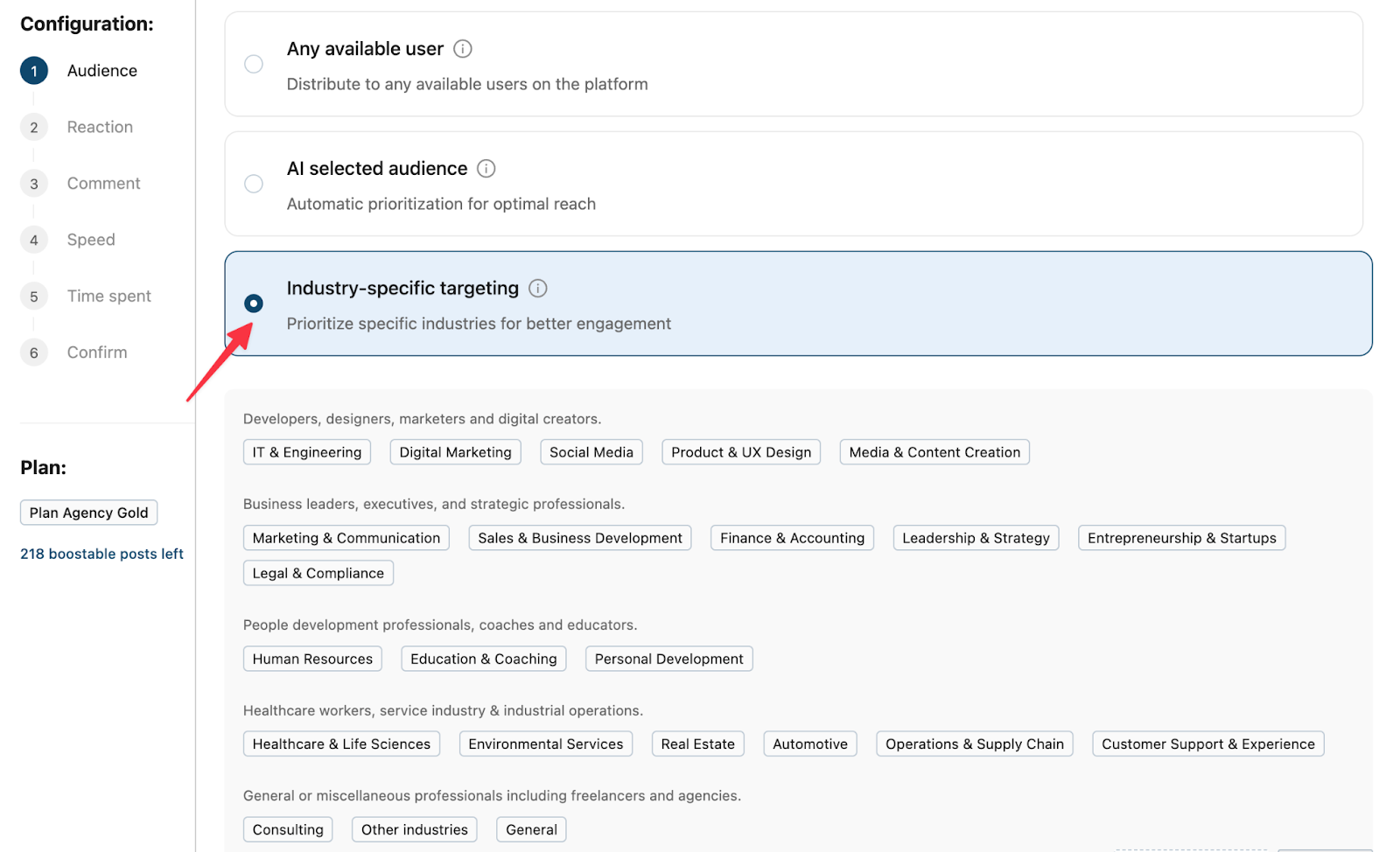Pick the Real Estate industry tag
Viewport: 1400px width, 852px height.
click(697, 743)
